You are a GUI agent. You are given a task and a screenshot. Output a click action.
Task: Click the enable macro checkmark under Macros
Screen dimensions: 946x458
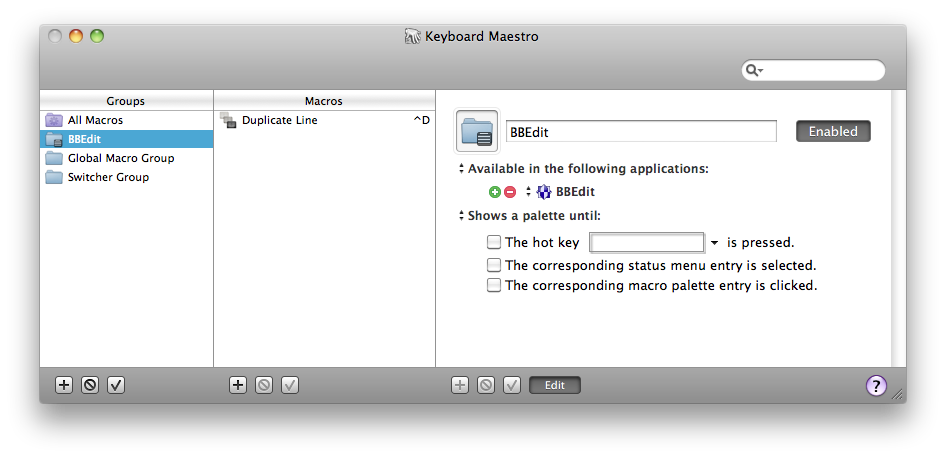click(290, 385)
